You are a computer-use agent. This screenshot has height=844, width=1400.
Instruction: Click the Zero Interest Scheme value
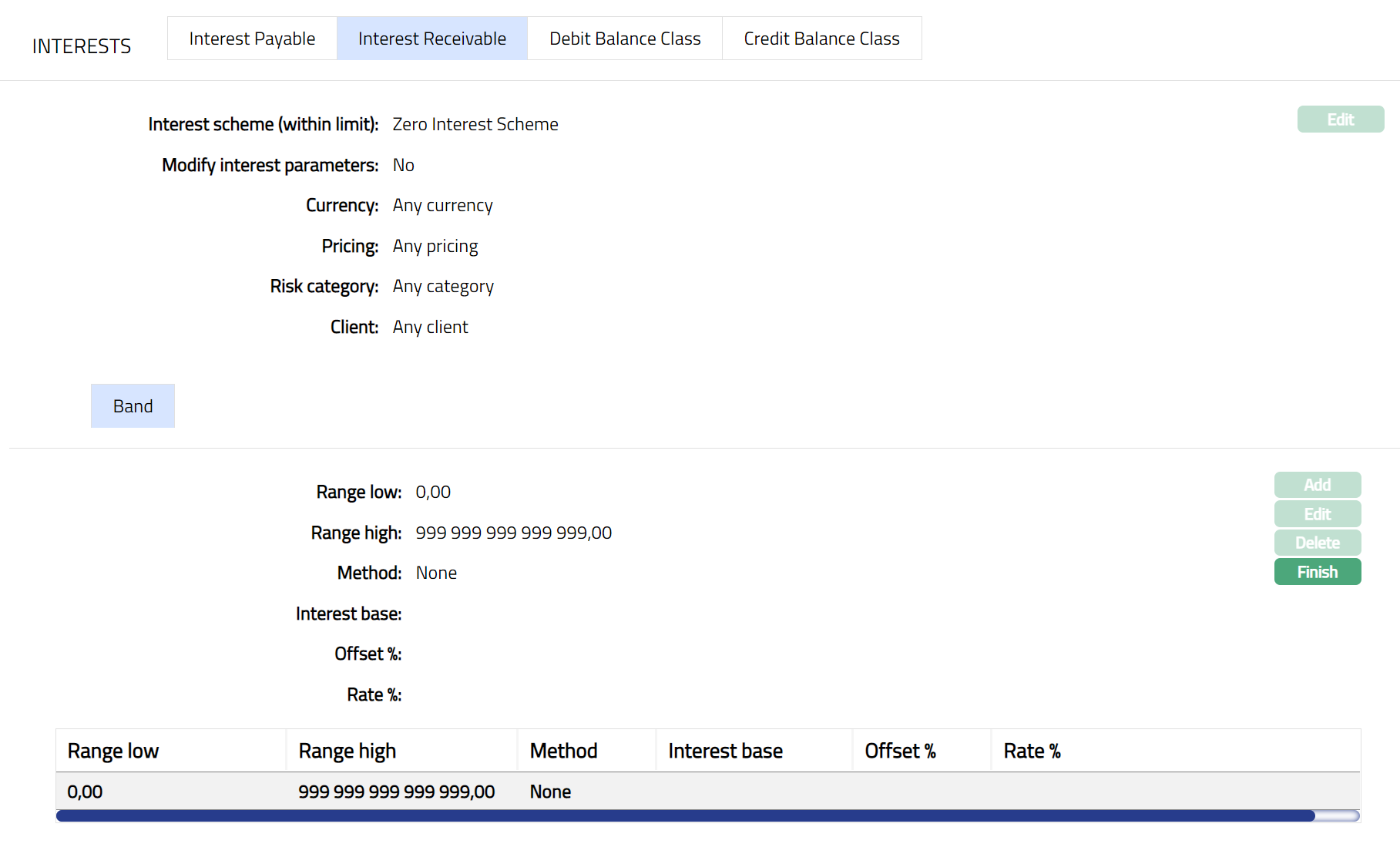(x=475, y=124)
